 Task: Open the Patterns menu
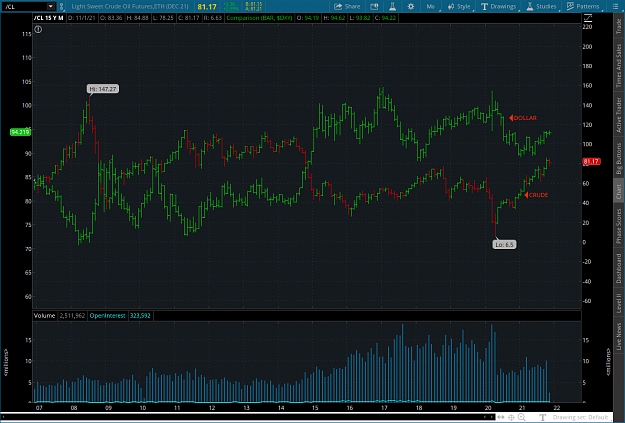point(583,6)
